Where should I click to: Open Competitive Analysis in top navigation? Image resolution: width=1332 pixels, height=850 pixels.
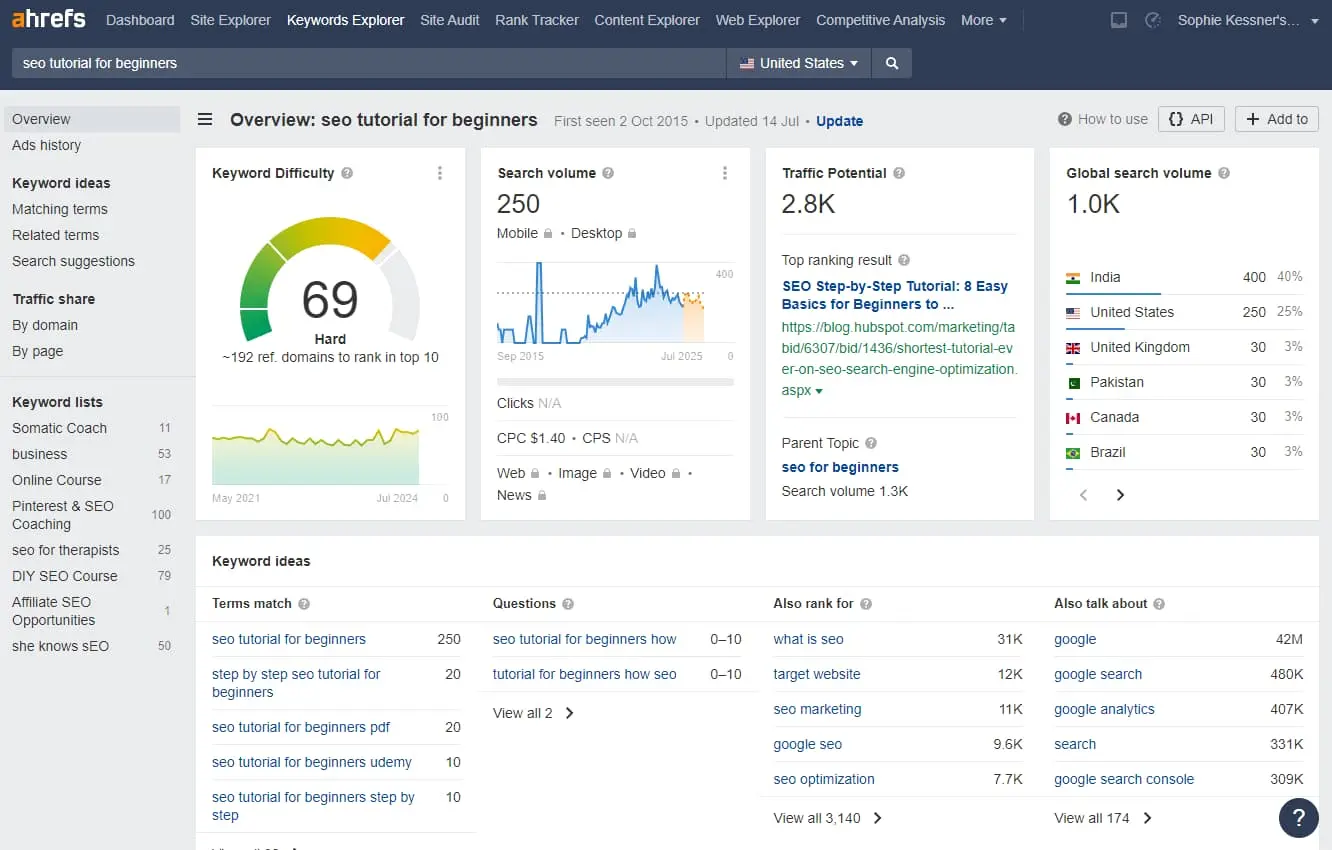(x=881, y=20)
